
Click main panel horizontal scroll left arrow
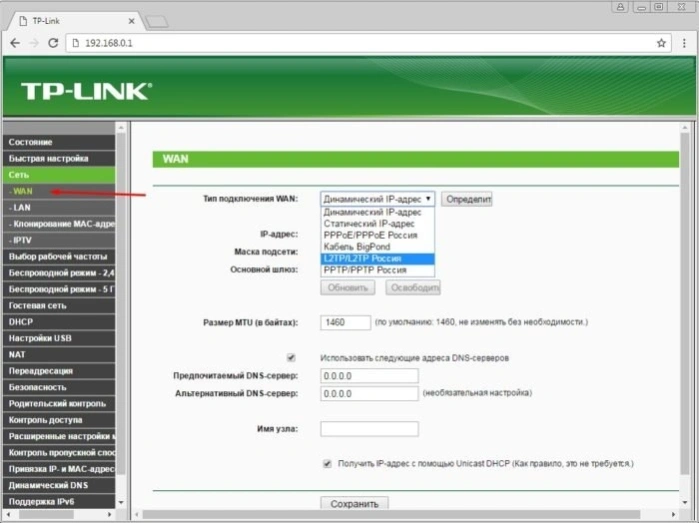click(x=137, y=515)
